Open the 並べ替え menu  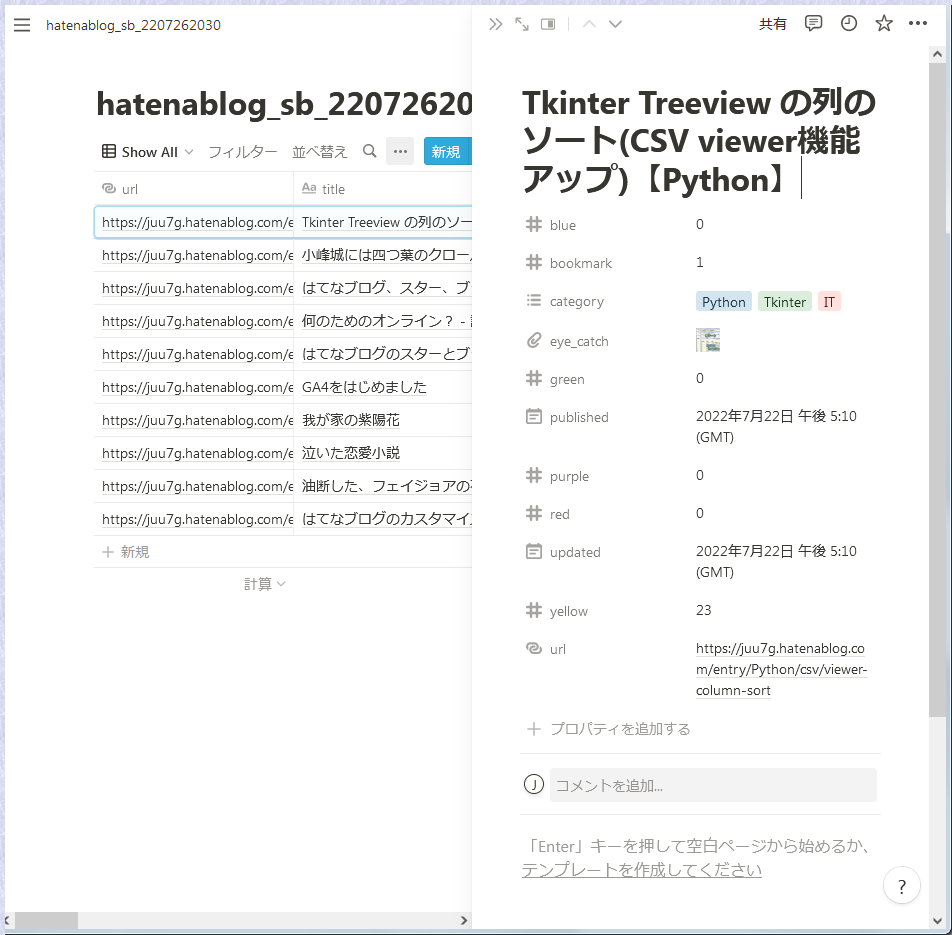coord(320,151)
